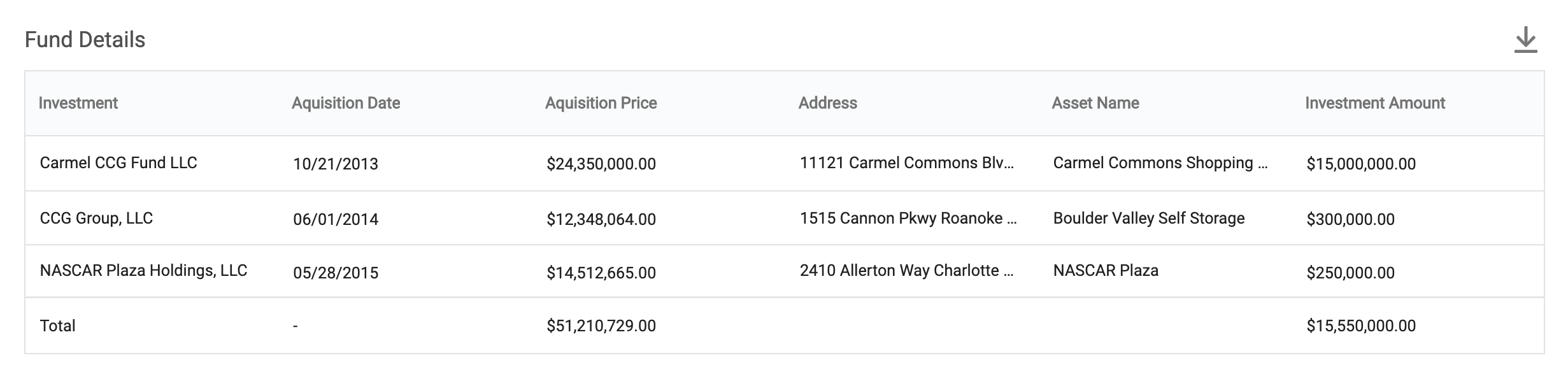The image size is (1568, 381).
Task: Click total investment amount $15,550,000.00
Action: click(1360, 326)
